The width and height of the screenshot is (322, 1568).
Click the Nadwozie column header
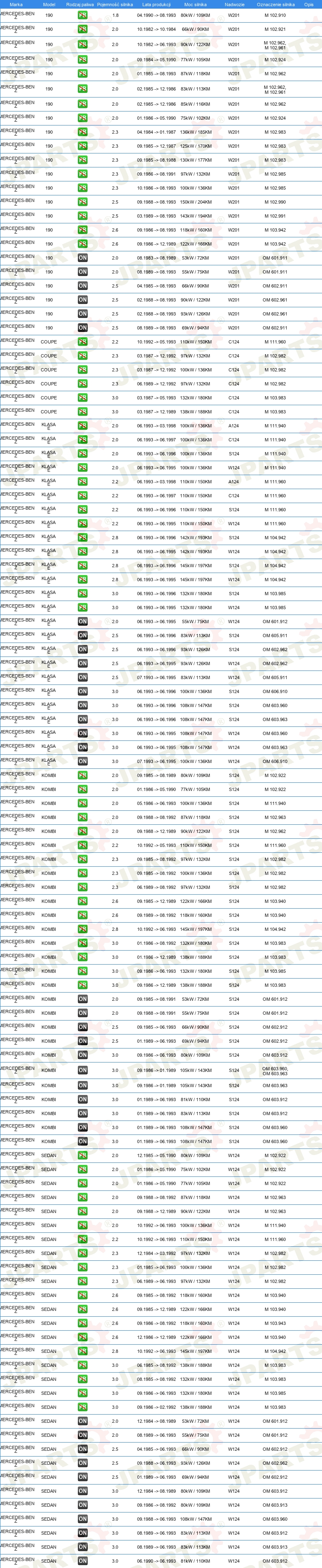point(234,4)
